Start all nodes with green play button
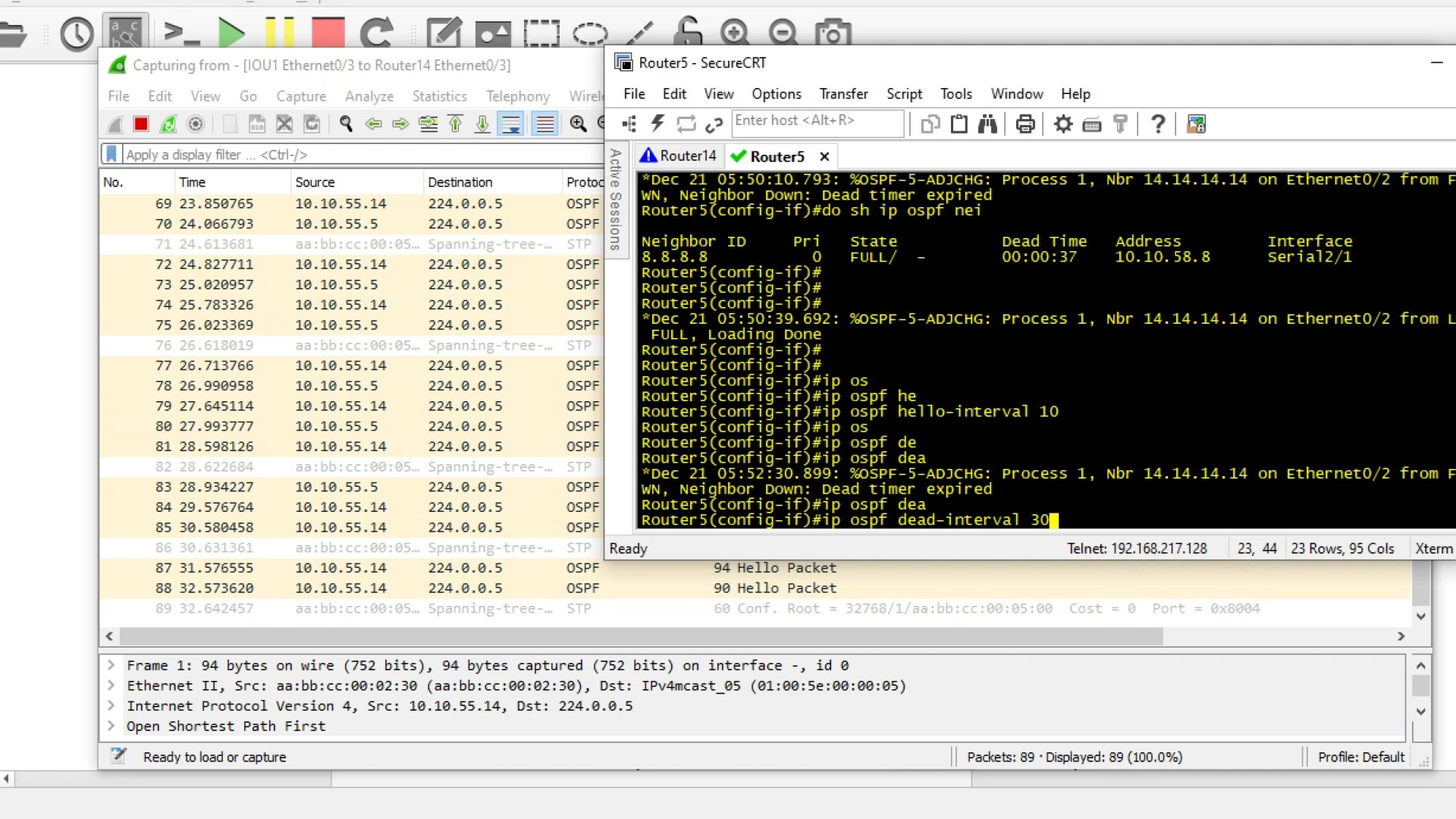The image size is (1456, 819). (231, 33)
